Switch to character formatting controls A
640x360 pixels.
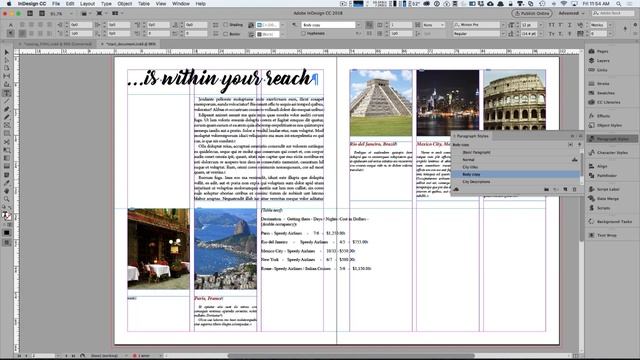(x=11, y=25)
